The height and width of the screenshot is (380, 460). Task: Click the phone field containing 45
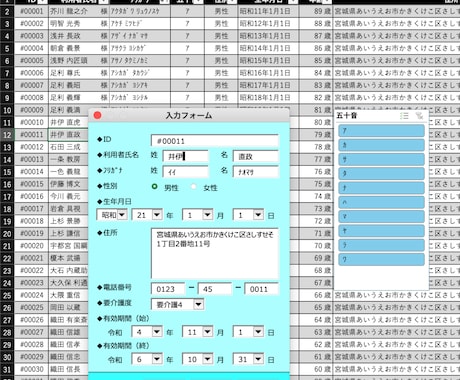pyautogui.click(x=215, y=289)
